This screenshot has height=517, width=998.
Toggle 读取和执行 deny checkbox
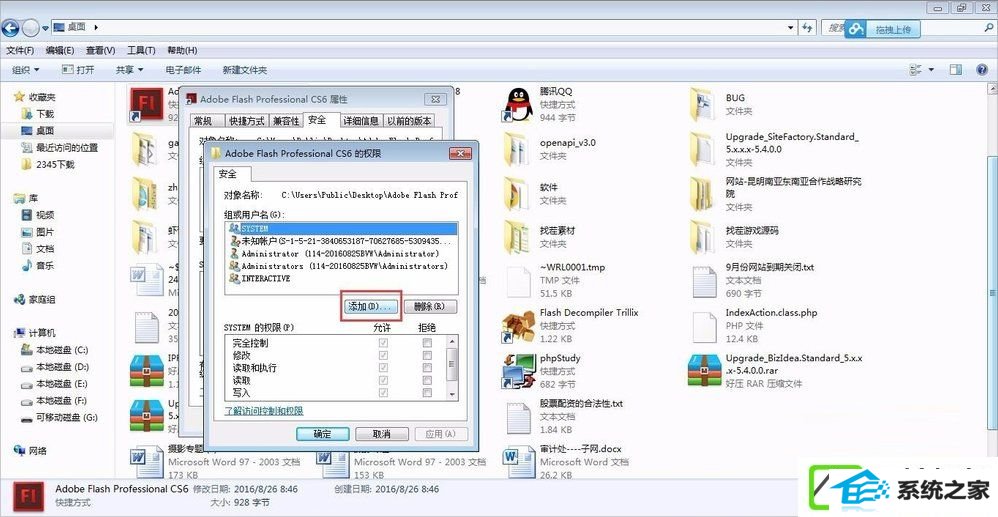[x=427, y=368]
